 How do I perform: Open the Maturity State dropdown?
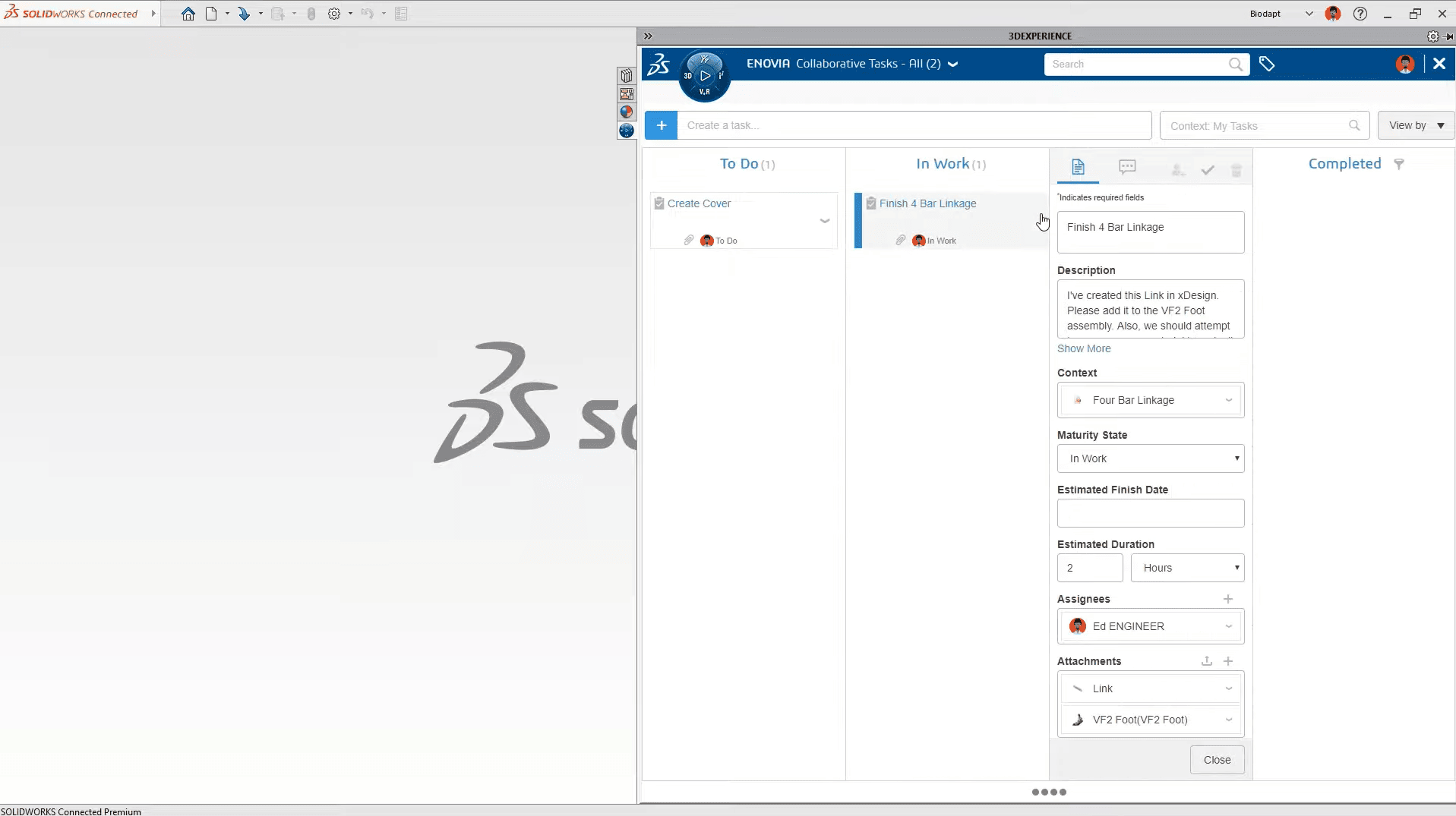click(1151, 458)
